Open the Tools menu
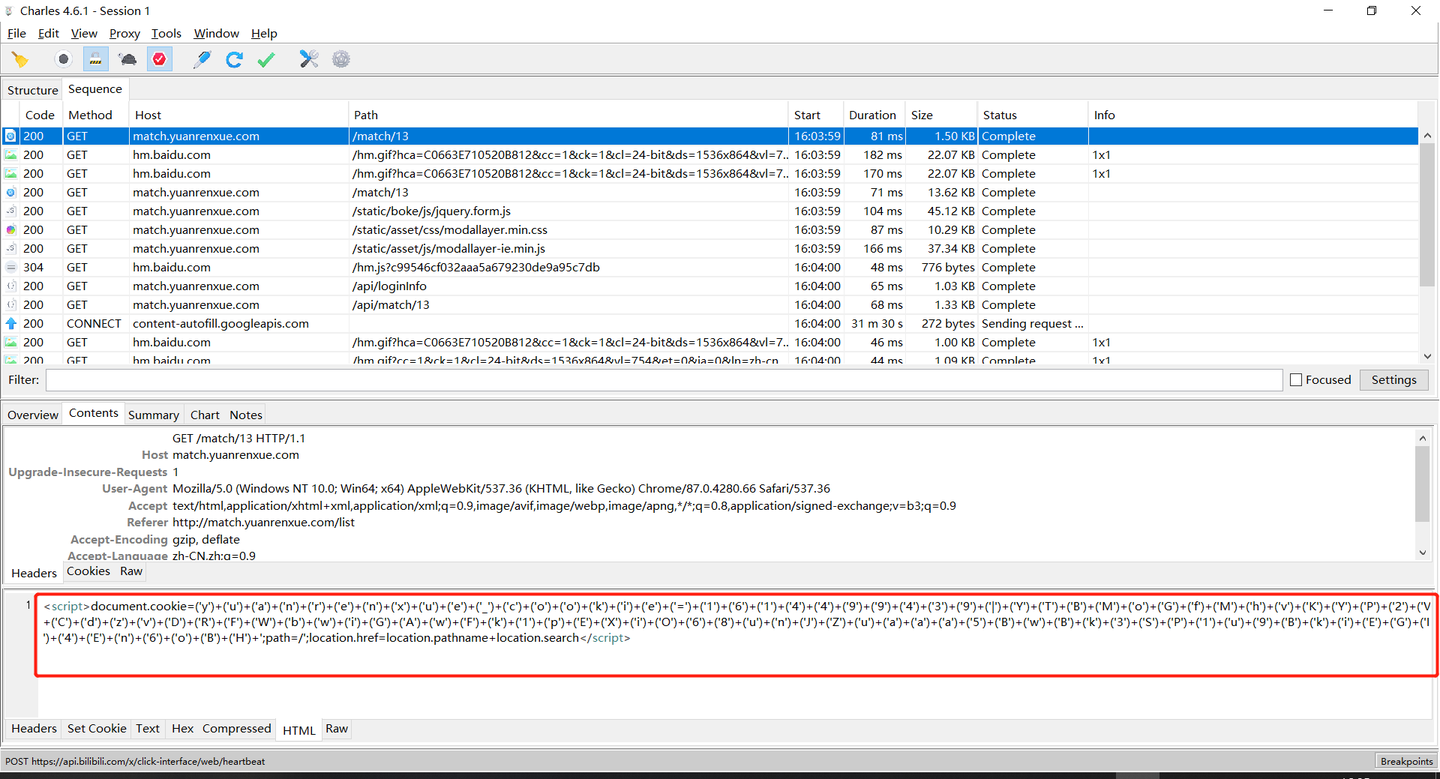The image size is (1440, 779). click(x=166, y=33)
